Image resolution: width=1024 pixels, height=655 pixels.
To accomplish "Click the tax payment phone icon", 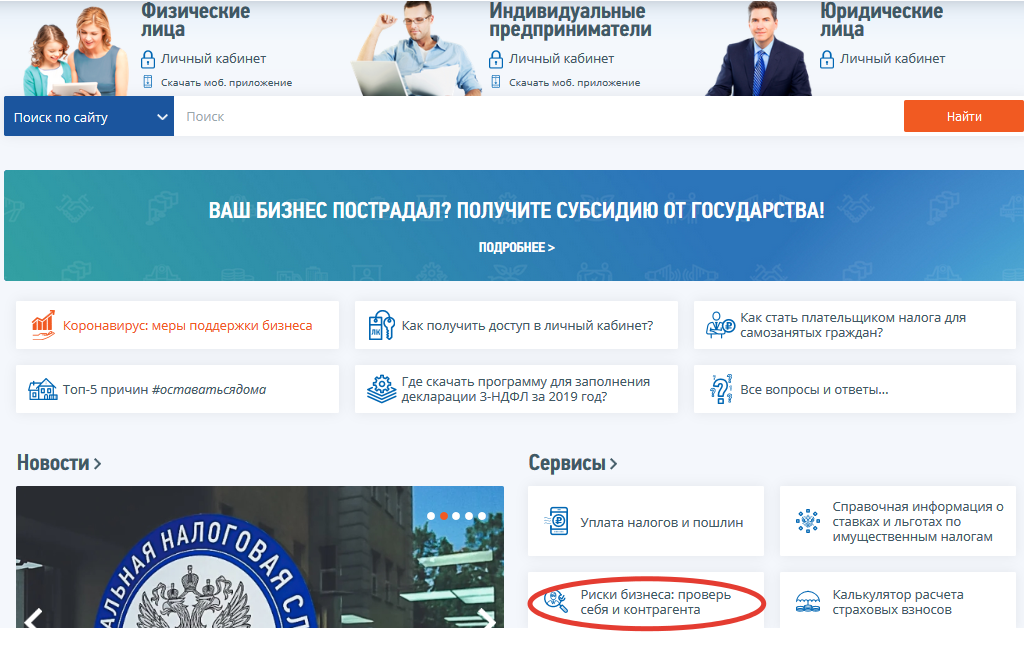I will (557, 521).
